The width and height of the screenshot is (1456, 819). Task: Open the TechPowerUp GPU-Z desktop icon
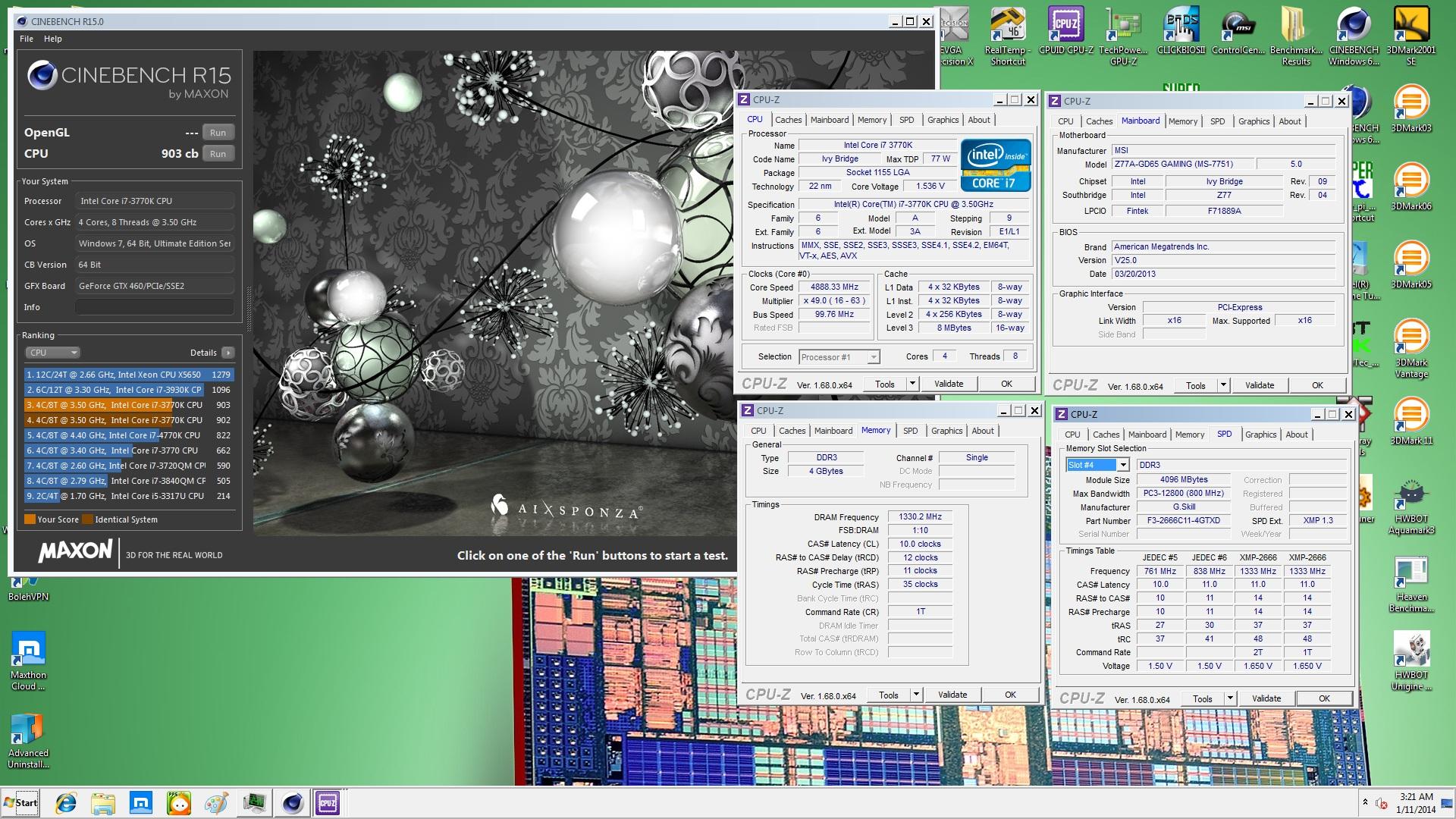coord(1123,36)
